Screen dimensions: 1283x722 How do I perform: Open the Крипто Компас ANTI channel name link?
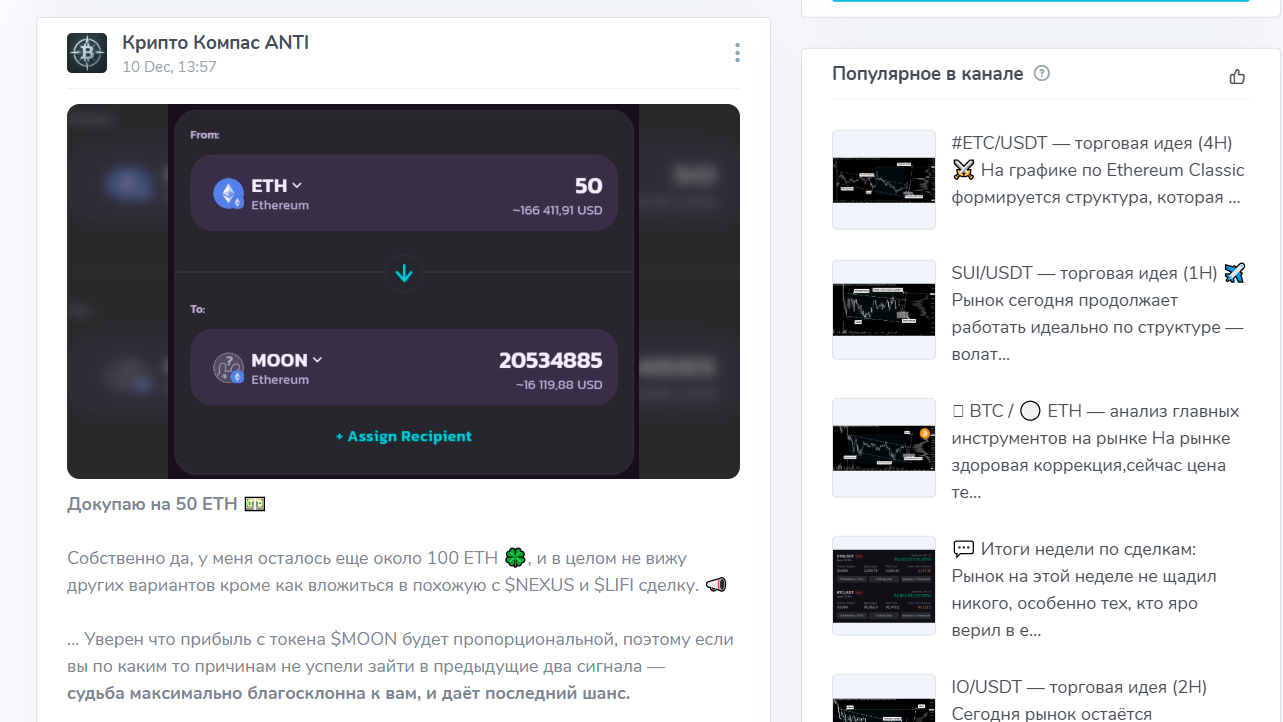[215, 42]
